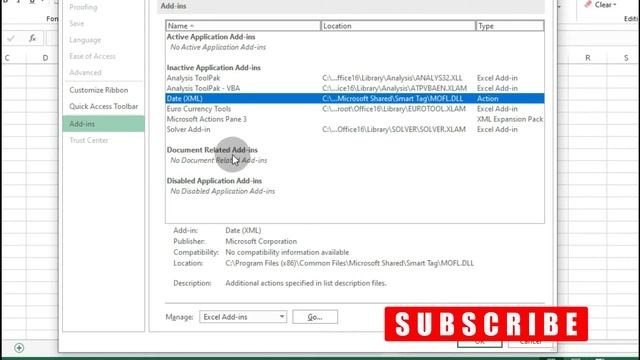
Task: Click column C header in spreadsheet
Action: [x=7, y=58]
